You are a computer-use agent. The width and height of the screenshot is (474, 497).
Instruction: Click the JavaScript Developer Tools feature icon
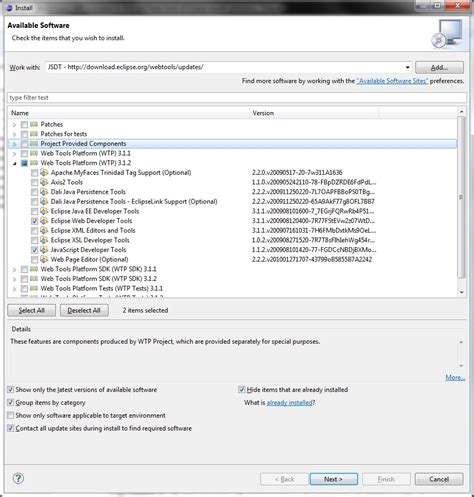(x=44, y=250)
